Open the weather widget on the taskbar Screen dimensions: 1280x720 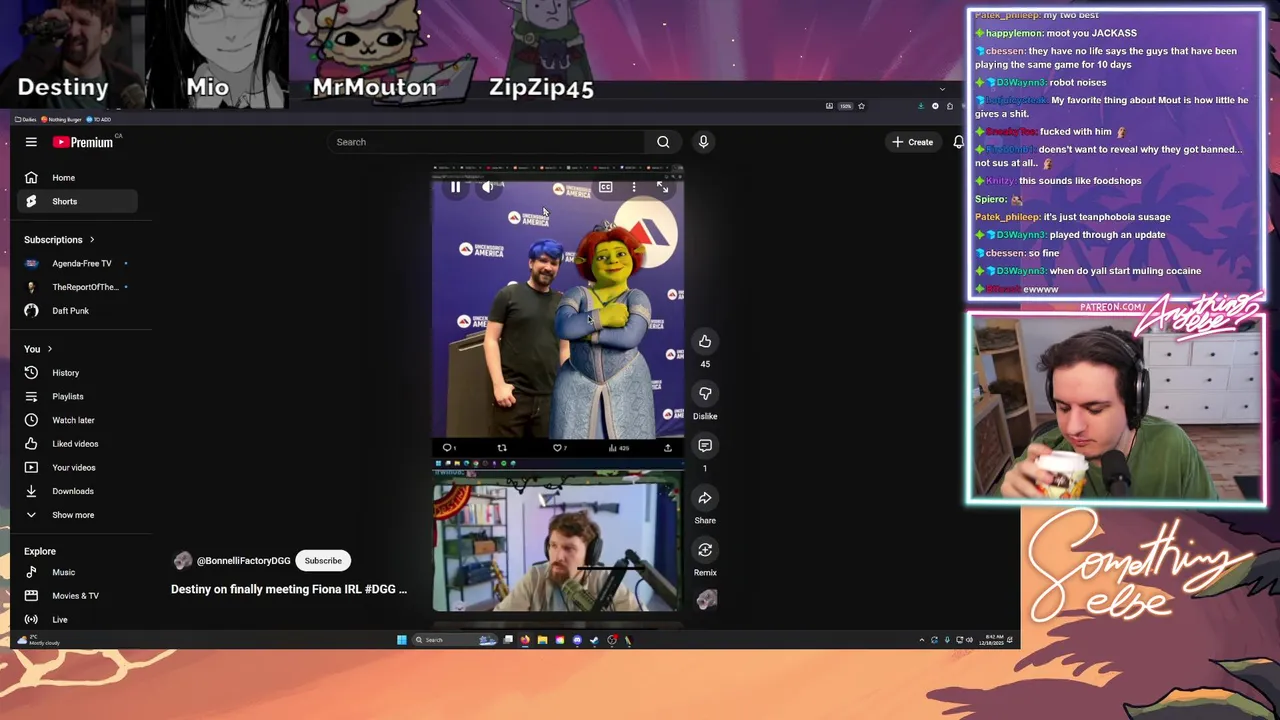coord(39,640)
